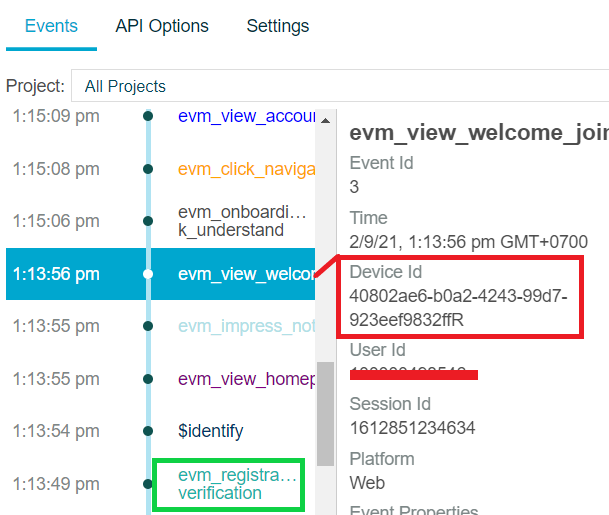
Task: Select the orange evm_click_naviga event
Action: (246, 169)
